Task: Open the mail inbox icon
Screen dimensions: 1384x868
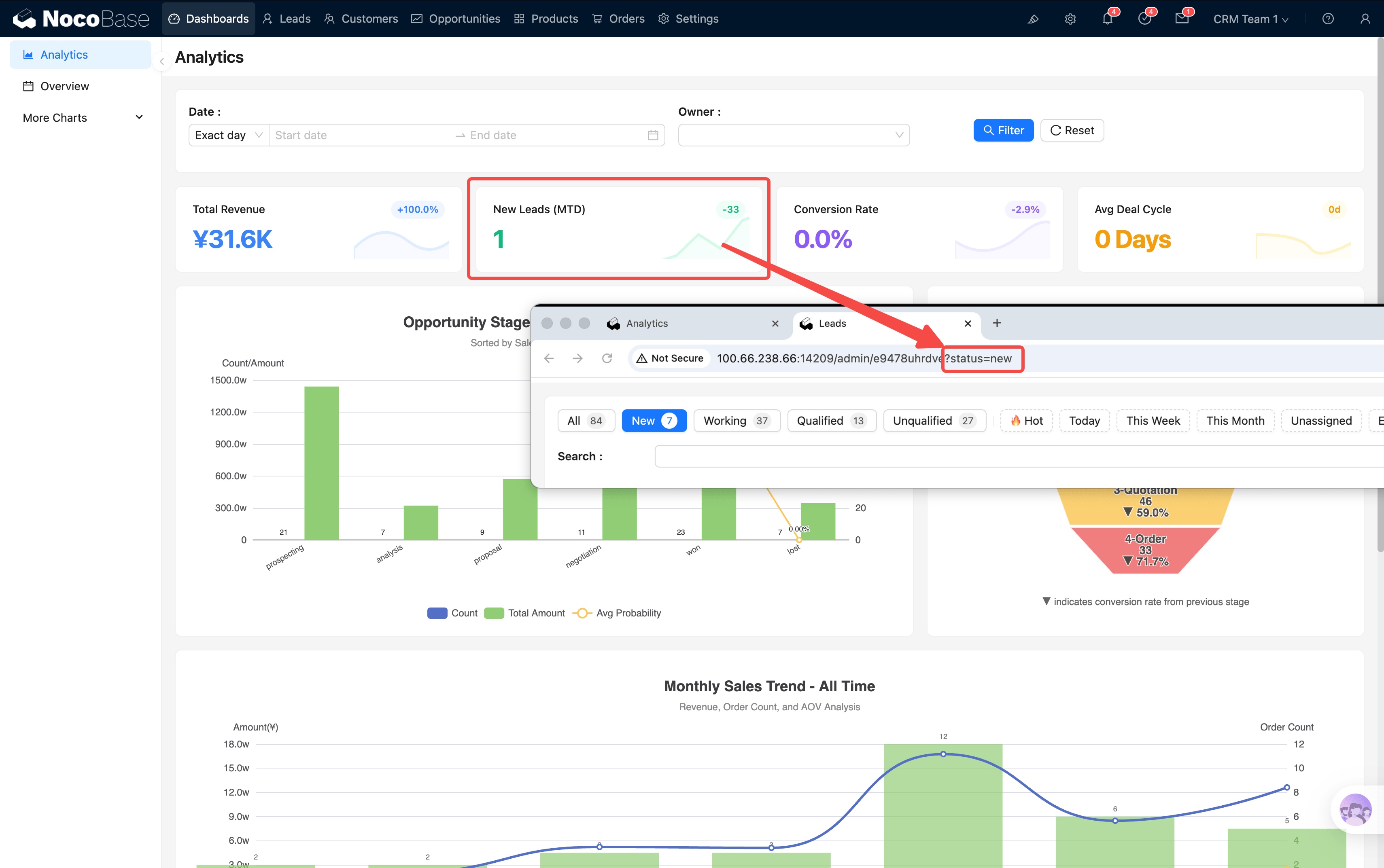Action: click(1182, 19)
